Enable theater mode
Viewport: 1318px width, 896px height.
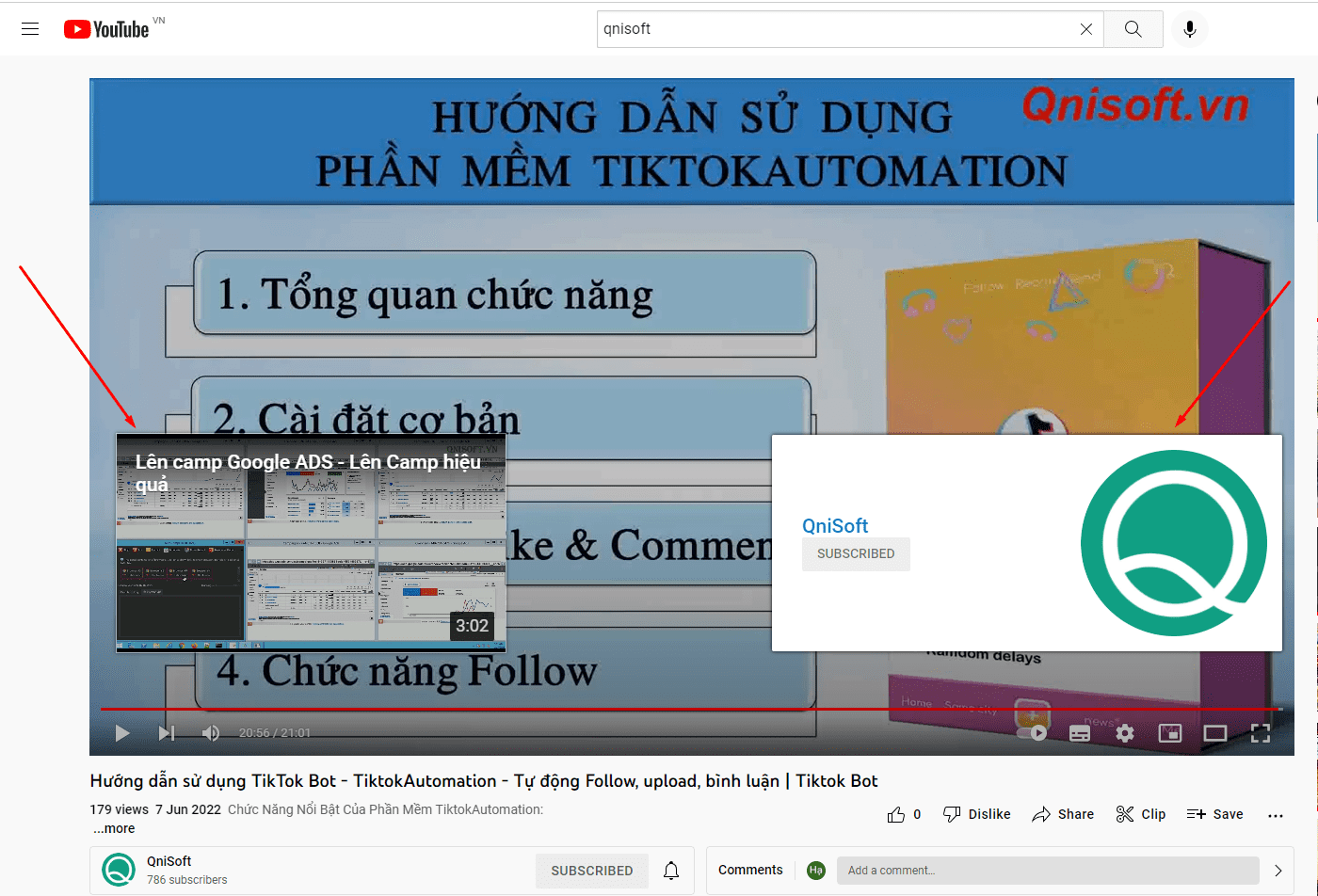(1215, 733)
